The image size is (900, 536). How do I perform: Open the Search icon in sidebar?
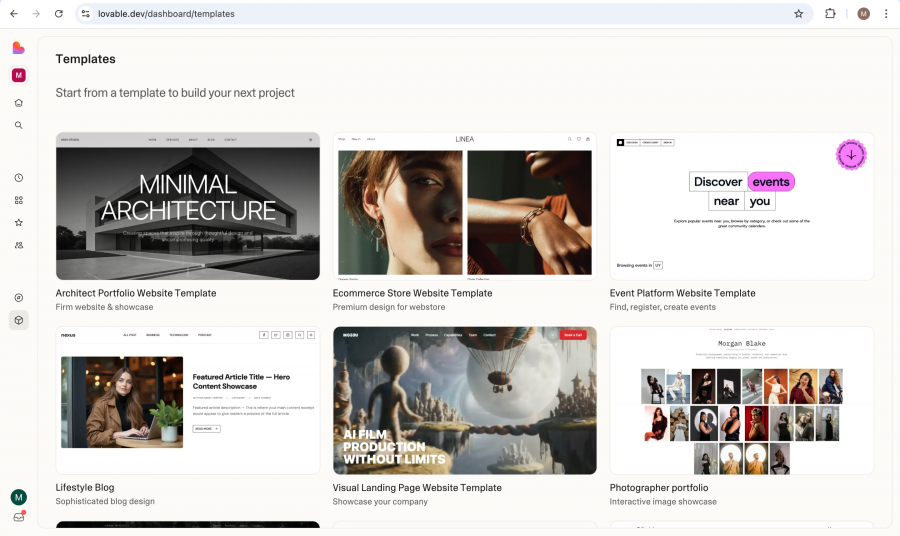[19, 126]
